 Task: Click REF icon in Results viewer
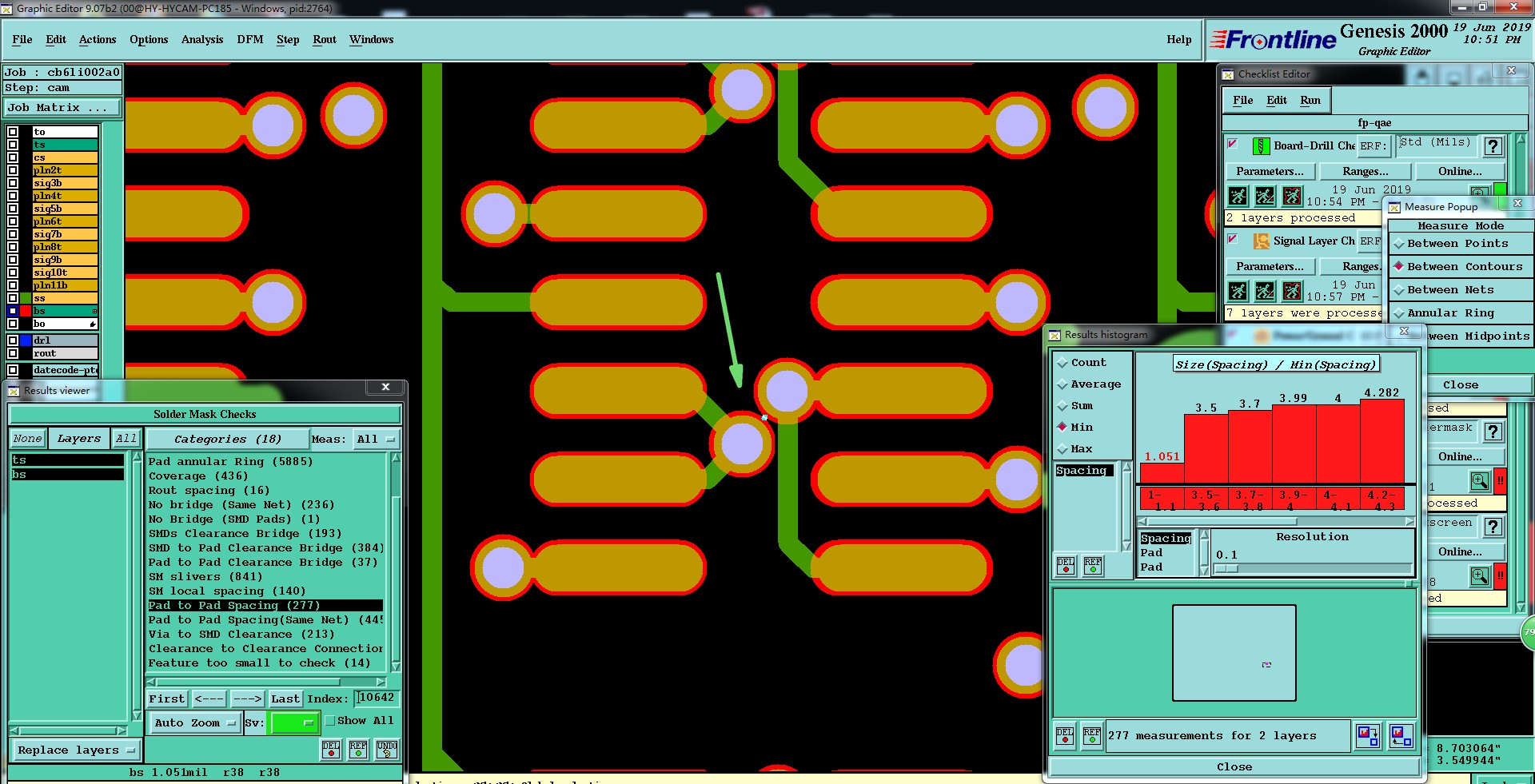tap(358, 749)
